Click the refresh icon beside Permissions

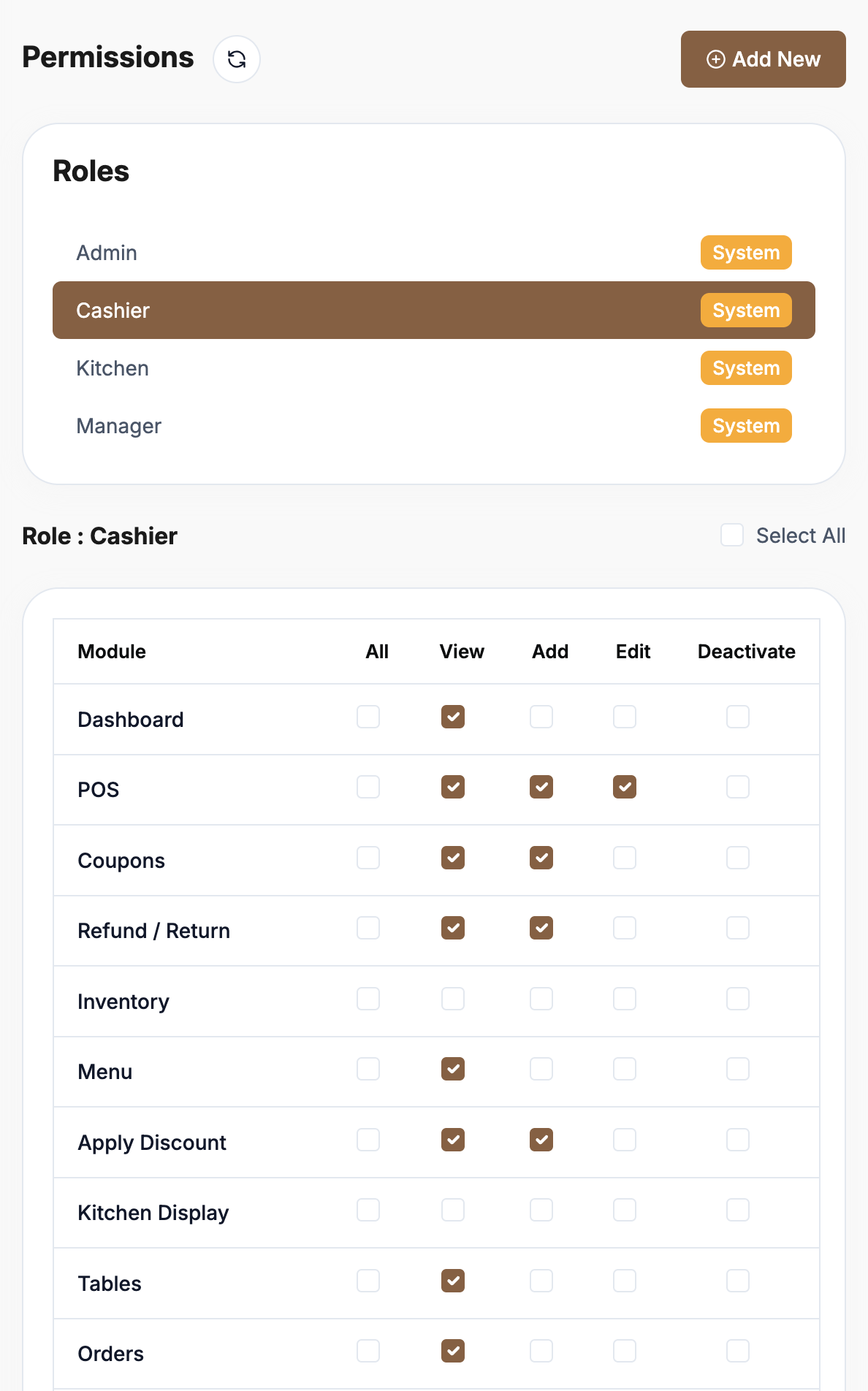click(x=237, y=59)
